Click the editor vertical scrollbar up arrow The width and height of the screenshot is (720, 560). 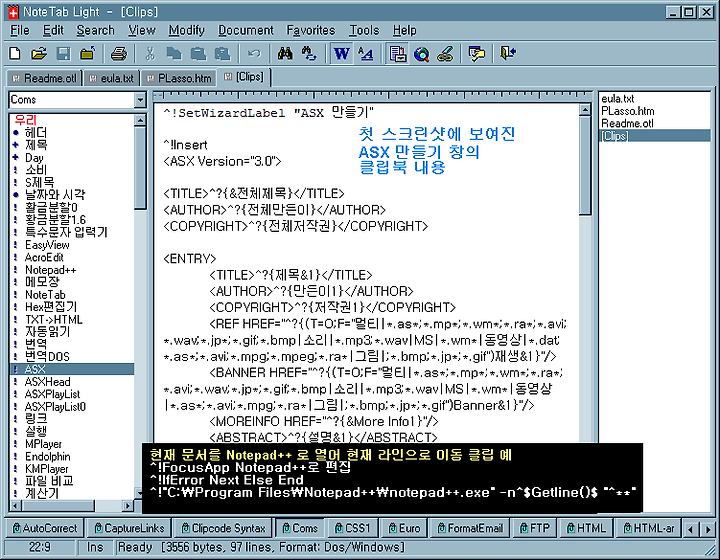[x=585, y=110]
